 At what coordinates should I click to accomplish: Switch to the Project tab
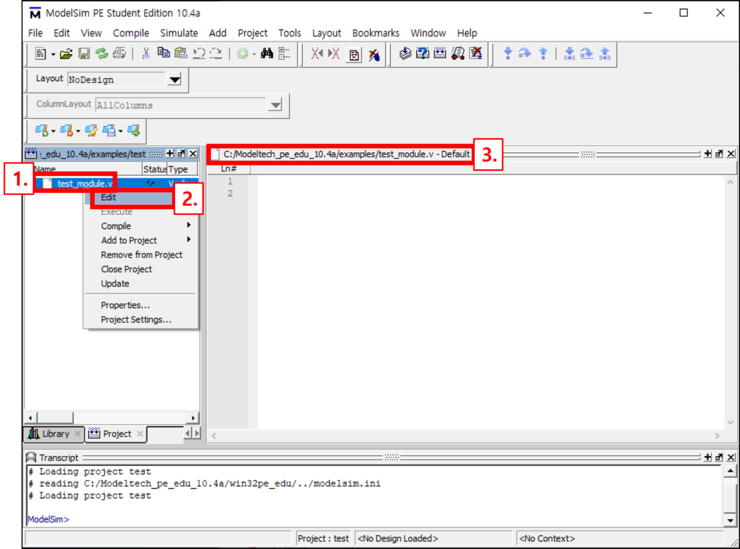[116, 434]
